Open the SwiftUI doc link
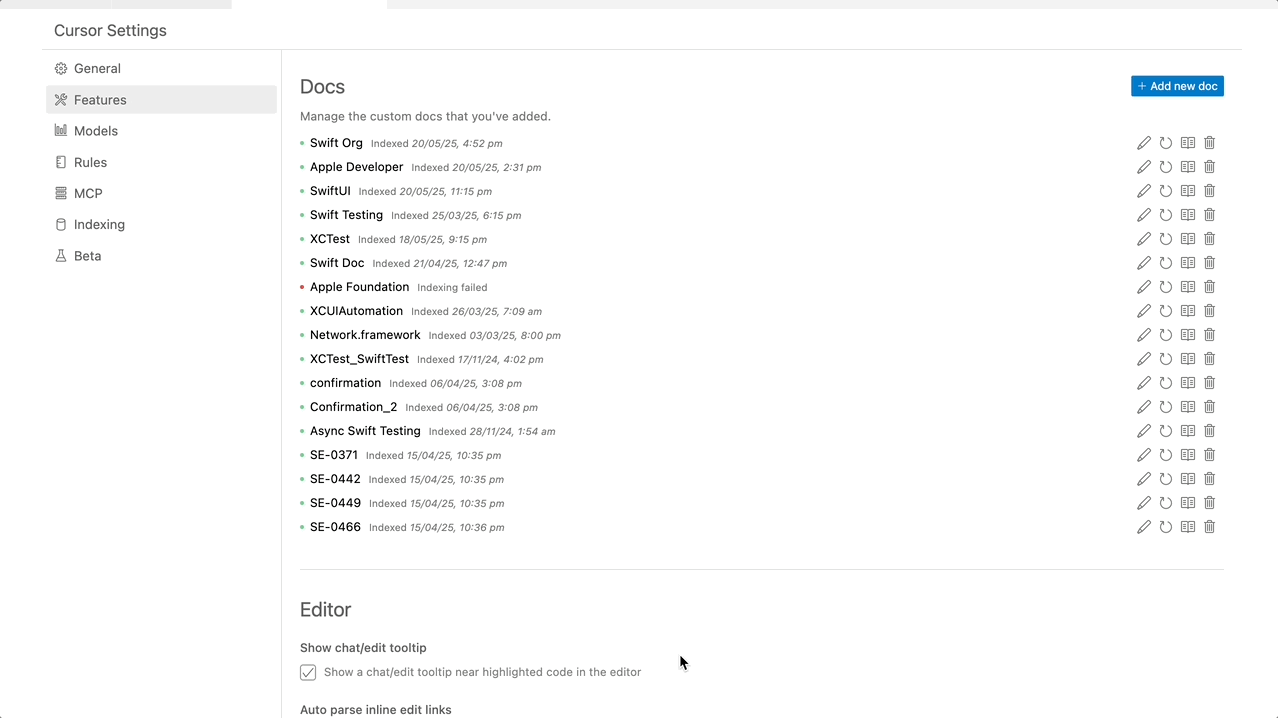The width and height of the screenshot is (1278, 718). [x=330, y=191]
